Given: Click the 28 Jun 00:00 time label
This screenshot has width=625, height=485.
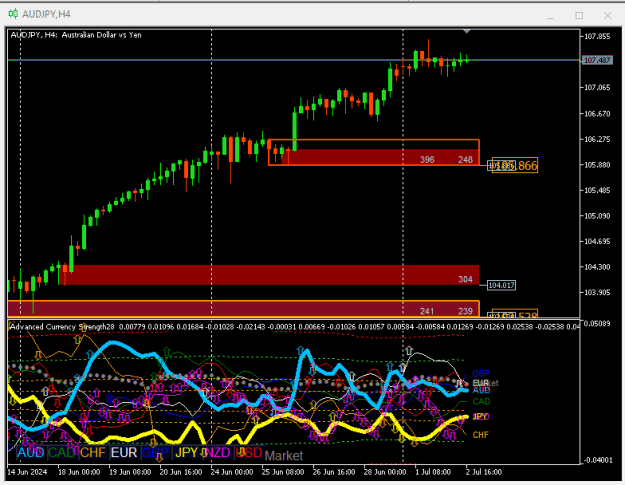Looking at the screenshot, I should [x=385, y=472].
